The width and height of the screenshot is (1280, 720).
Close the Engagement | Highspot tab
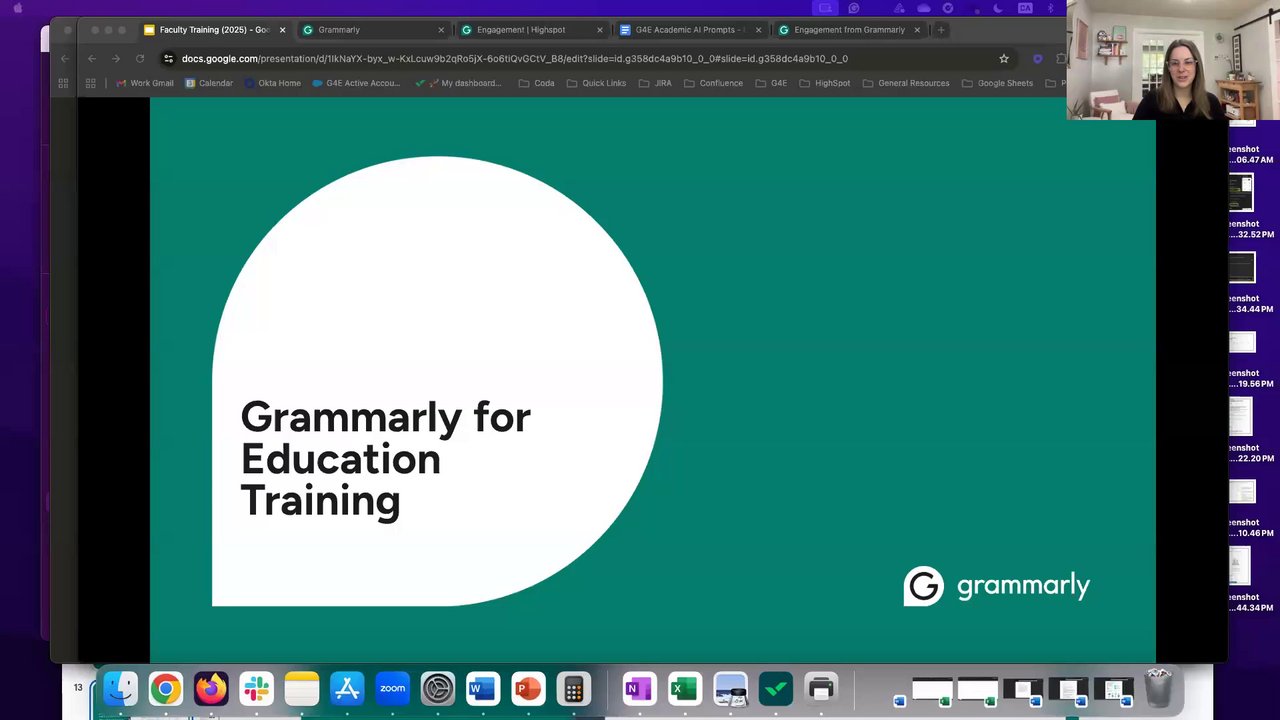click(600, 30)
